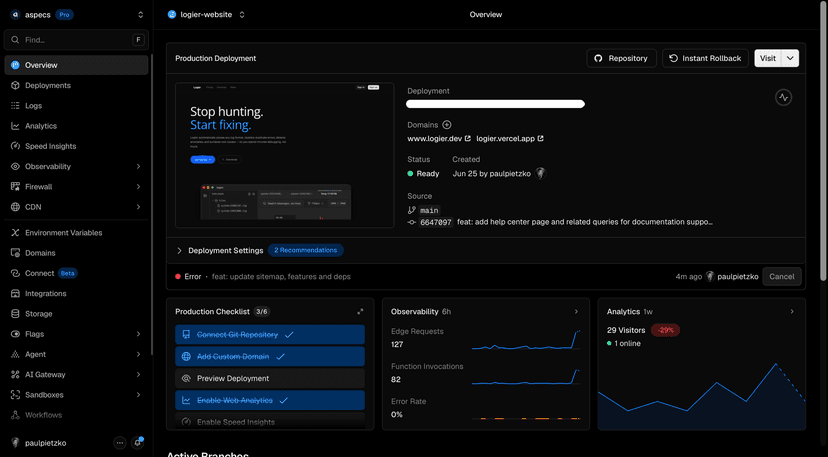
Task: Click the Connect Git Repository checklist item
Action: click(270, 334)
